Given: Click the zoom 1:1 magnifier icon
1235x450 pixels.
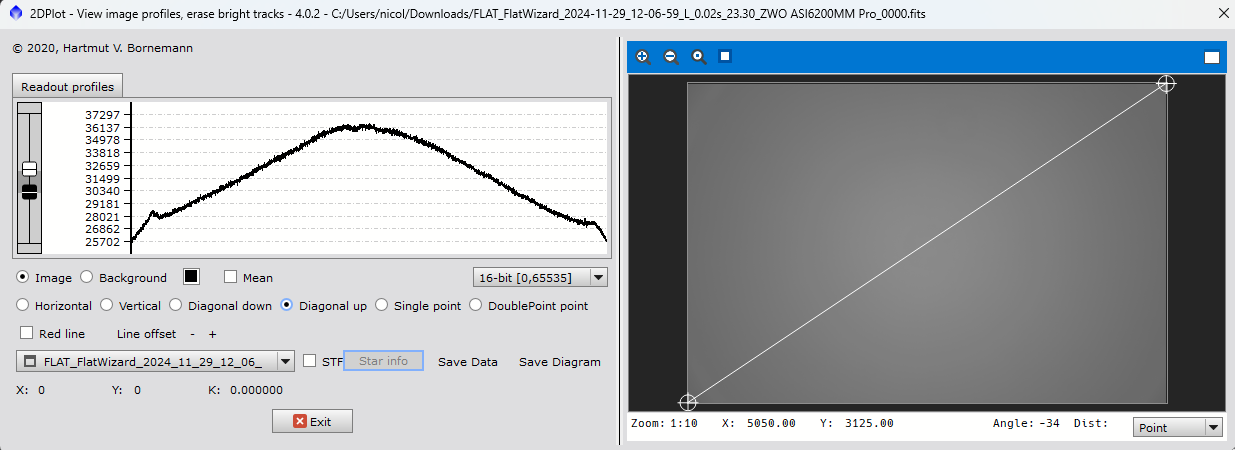Looking at the screenshot, I should [x=699, y=57].
